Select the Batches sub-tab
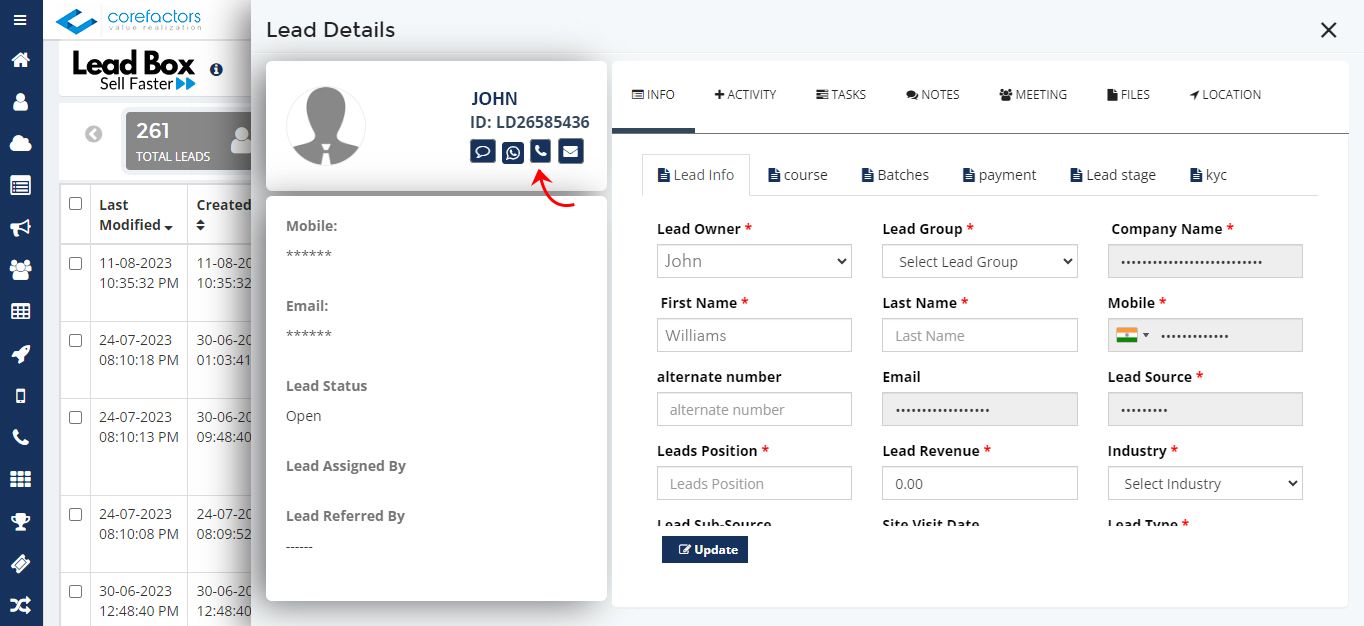 (896, 175)
